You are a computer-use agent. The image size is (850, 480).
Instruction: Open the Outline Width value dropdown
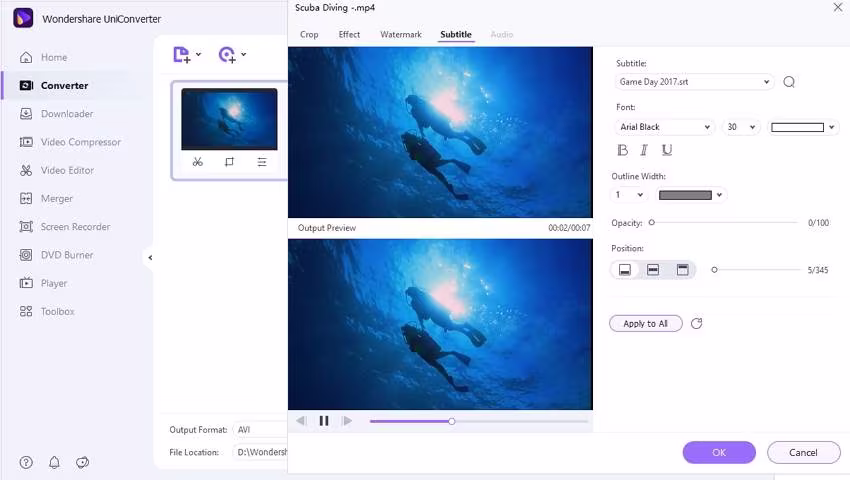click(x=629, y=195)
